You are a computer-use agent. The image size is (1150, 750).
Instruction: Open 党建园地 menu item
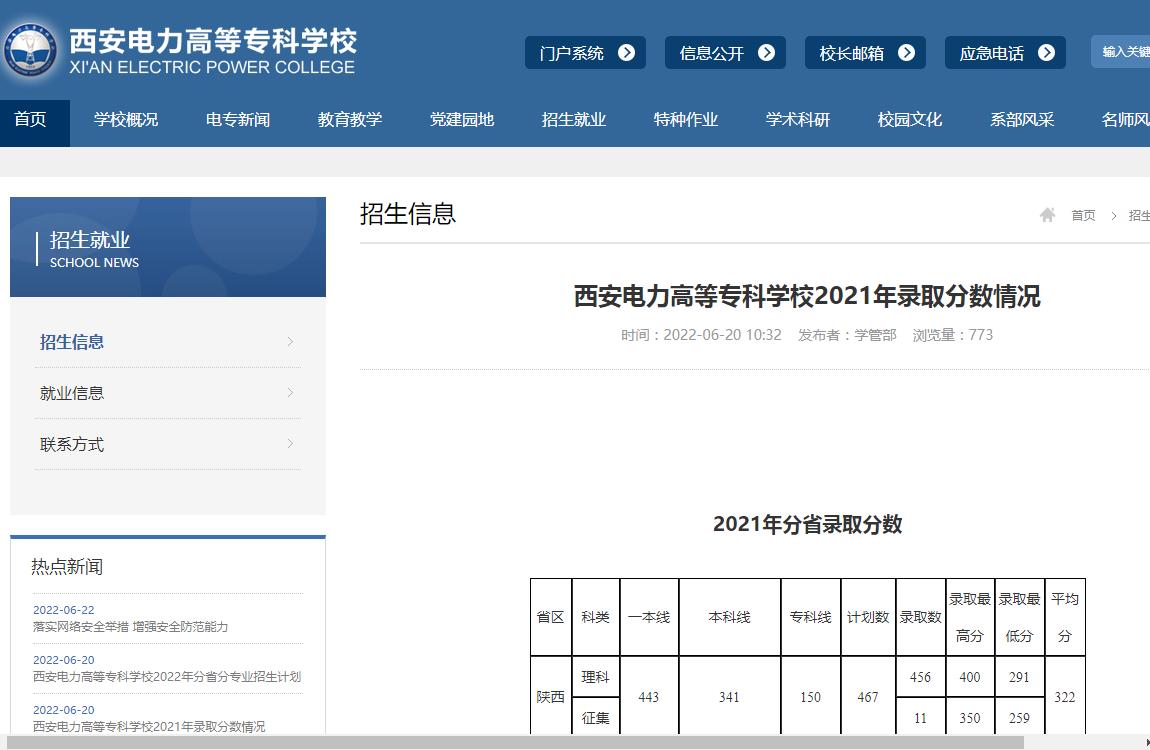pos(462,120)
